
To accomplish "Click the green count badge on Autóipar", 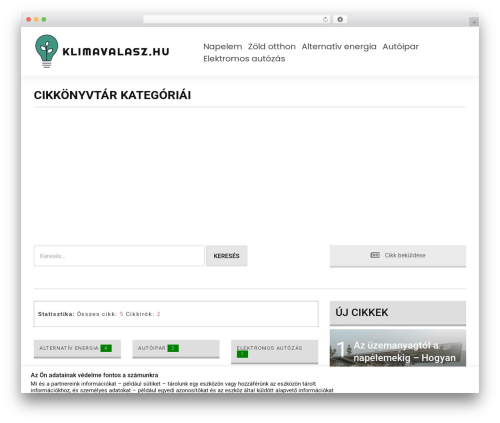I will tap(173, 348).
